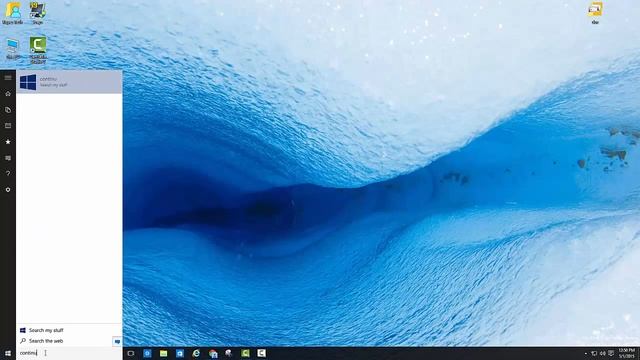Viewport: 640px width, 360px height.
Task: Open the blue pinned app next to Task View in the taskbar
Action: pos(147,353)
